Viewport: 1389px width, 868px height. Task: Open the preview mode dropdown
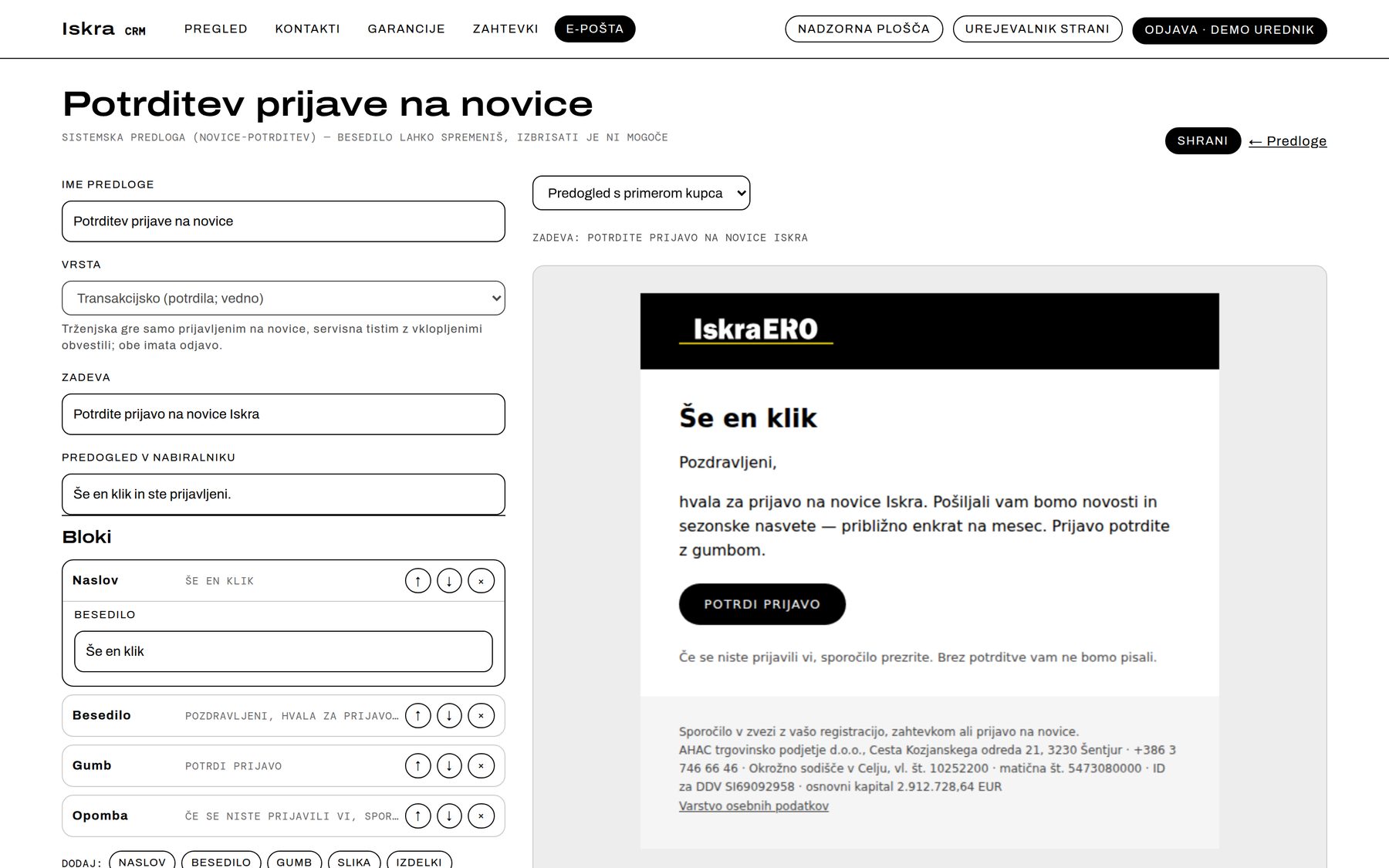pyautogui.click(x=641, y=193)
